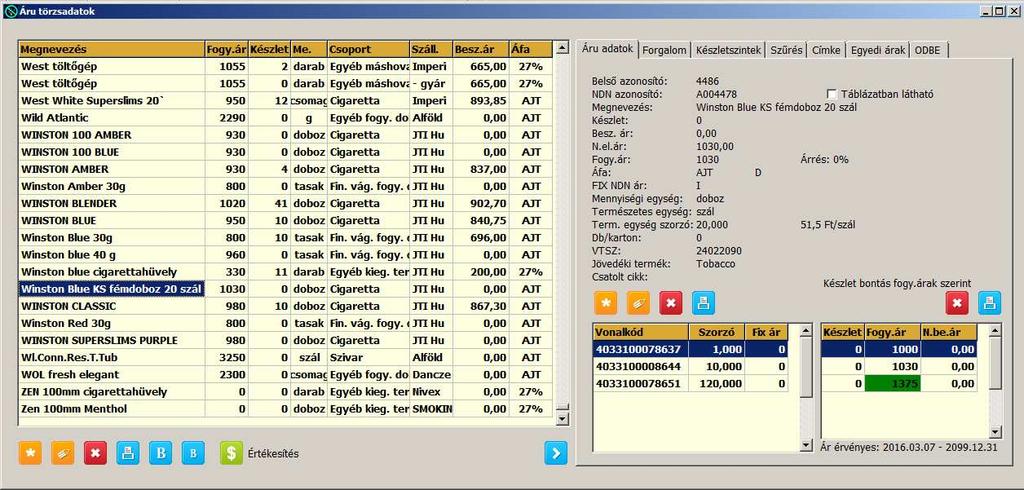The height and width of the screenshot is (490, 1024).
Task: Click blue printer icon above Készlet price table
Action: [x=989, y=303]
